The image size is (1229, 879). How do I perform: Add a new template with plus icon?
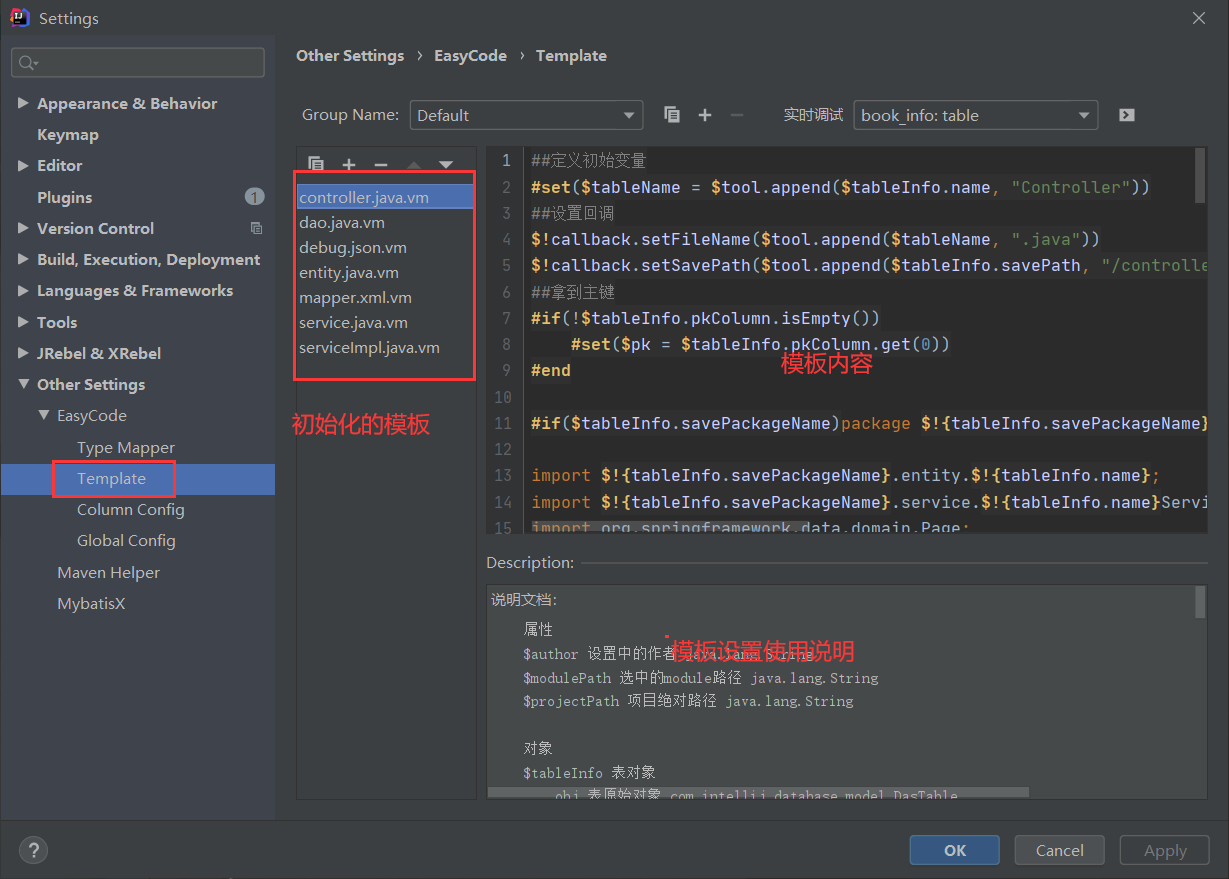pyautogui.click(x=349, y=164)
